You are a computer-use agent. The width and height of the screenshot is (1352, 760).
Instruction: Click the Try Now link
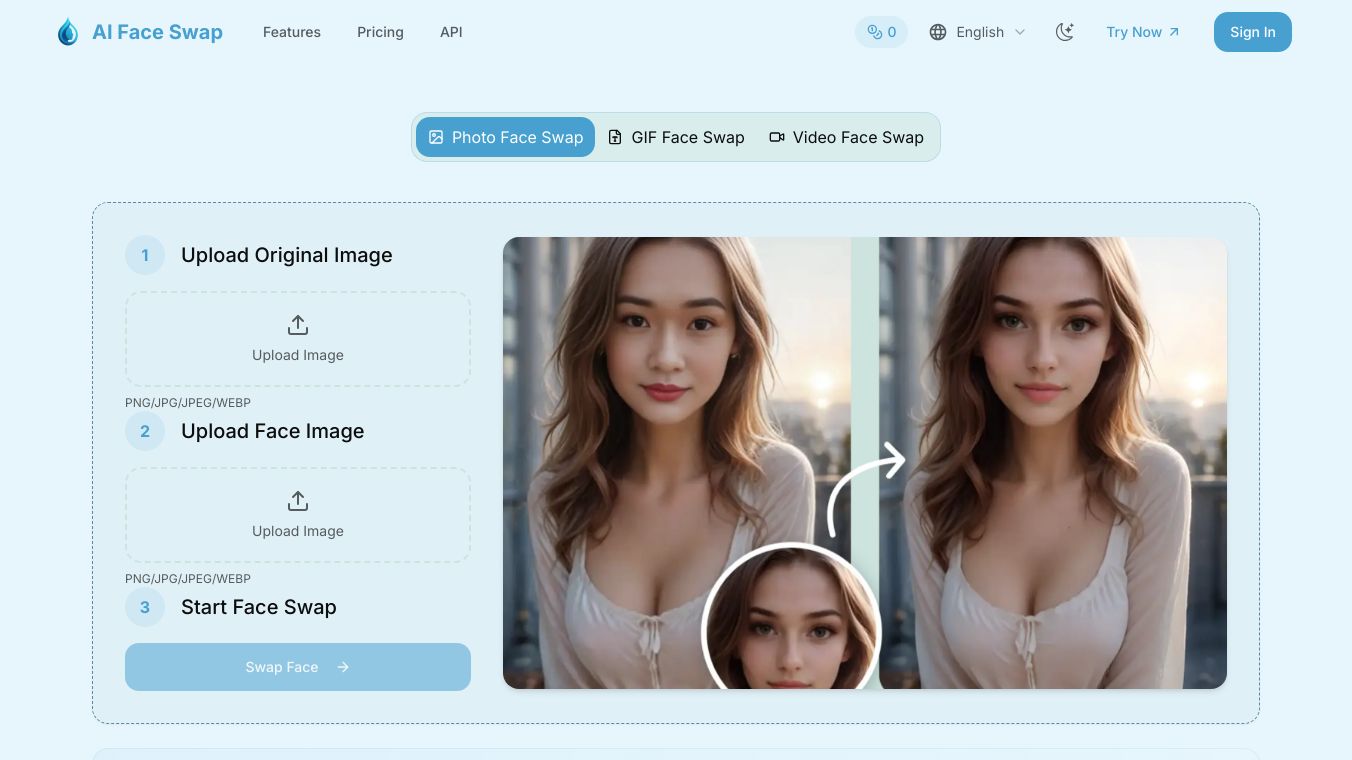pyautogui.click(x=1143, y=32)
